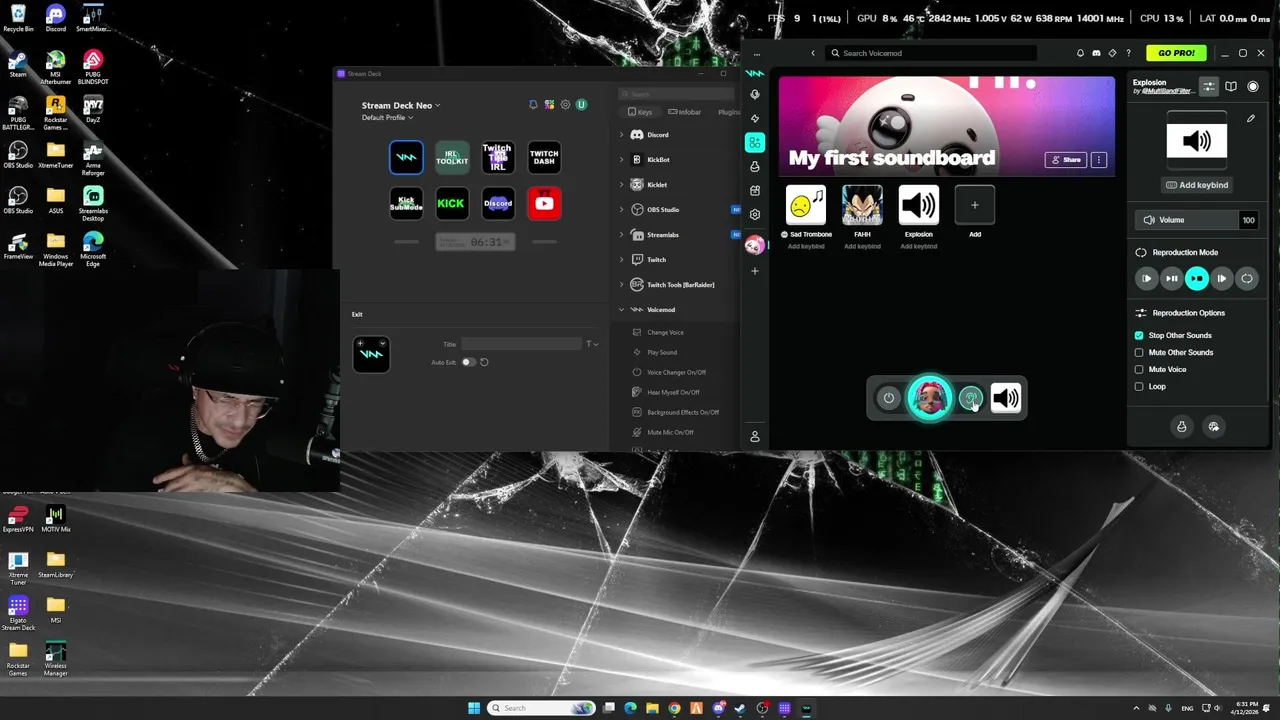This screenshot has height=720, width=1280.
Task: Open Stream Deck preferences gear
Action: [565, 105]
